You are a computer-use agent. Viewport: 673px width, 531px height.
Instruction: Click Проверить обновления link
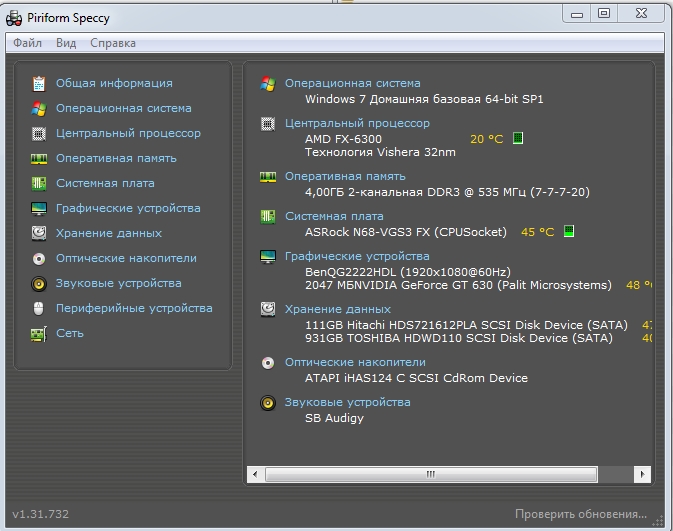coord(581,514)
